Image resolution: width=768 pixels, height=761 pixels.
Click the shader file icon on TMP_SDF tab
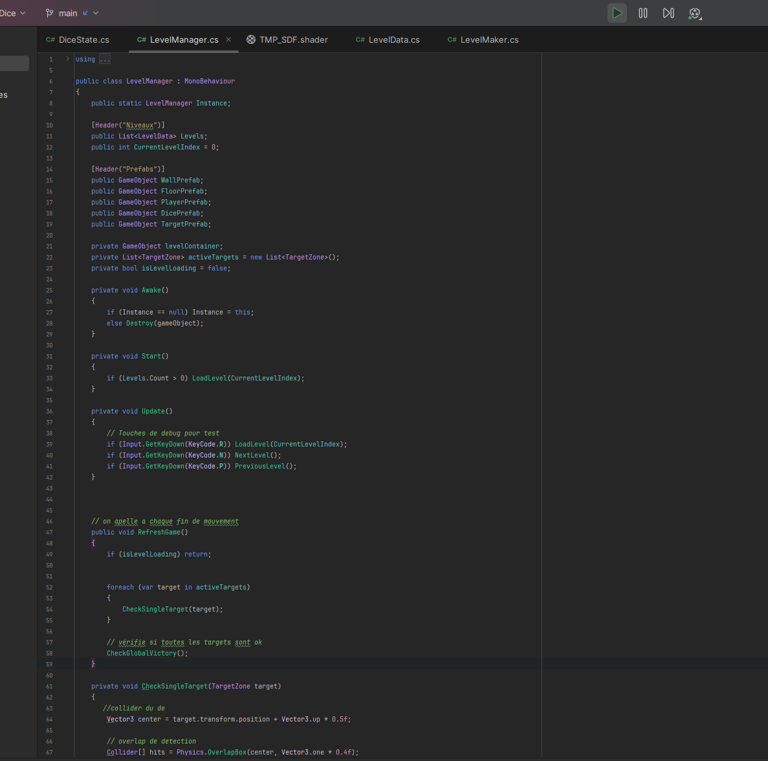[x=251, y=40]
